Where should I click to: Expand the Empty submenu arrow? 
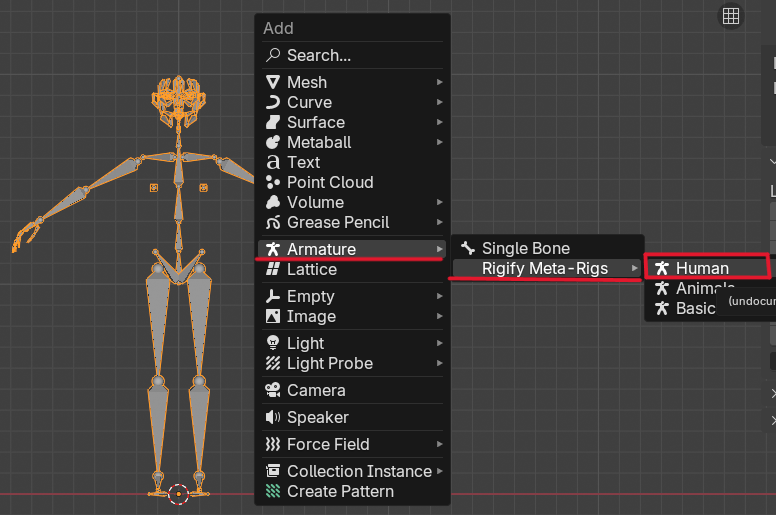[439, 296]
